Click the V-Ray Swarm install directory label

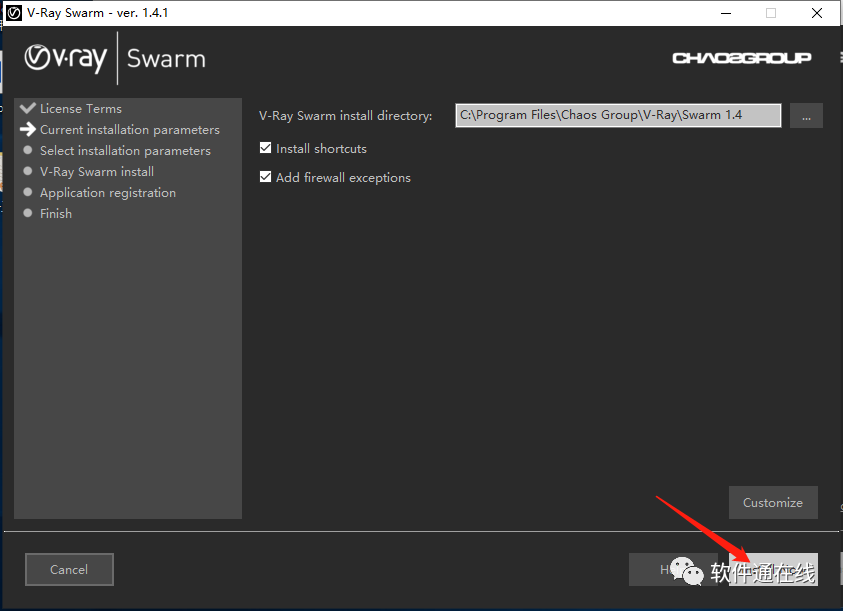click(345, 116)
